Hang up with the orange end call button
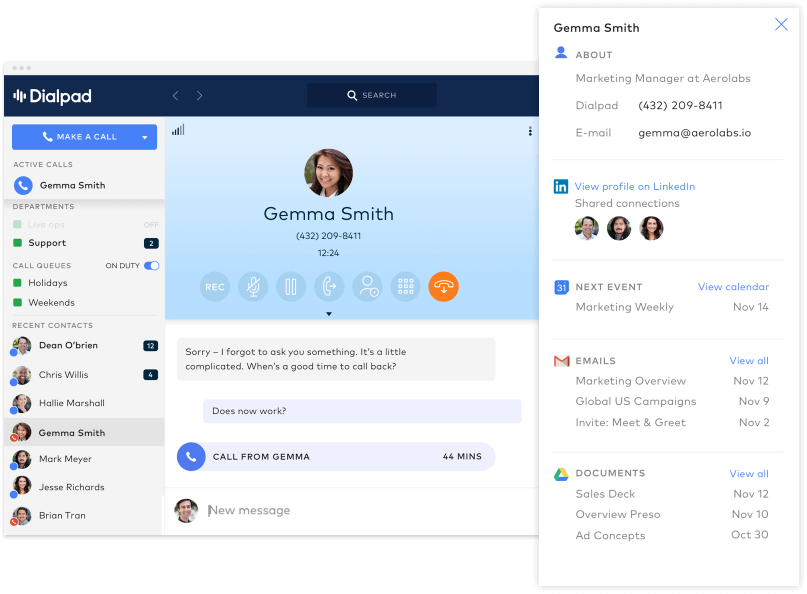The image size is (807, 594). (x=444, y=287)
